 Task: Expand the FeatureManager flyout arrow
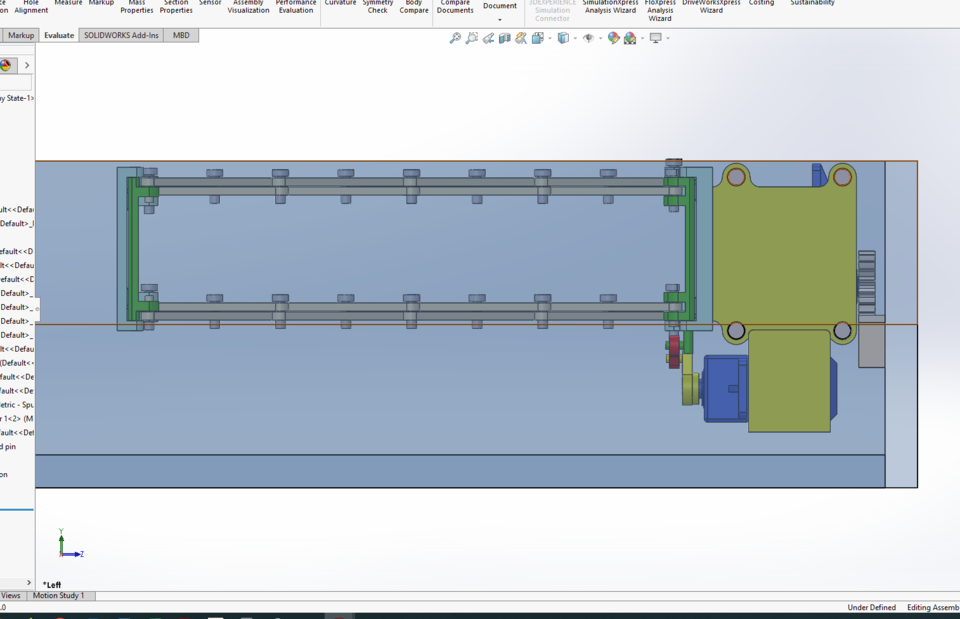(x=27, y=64)
